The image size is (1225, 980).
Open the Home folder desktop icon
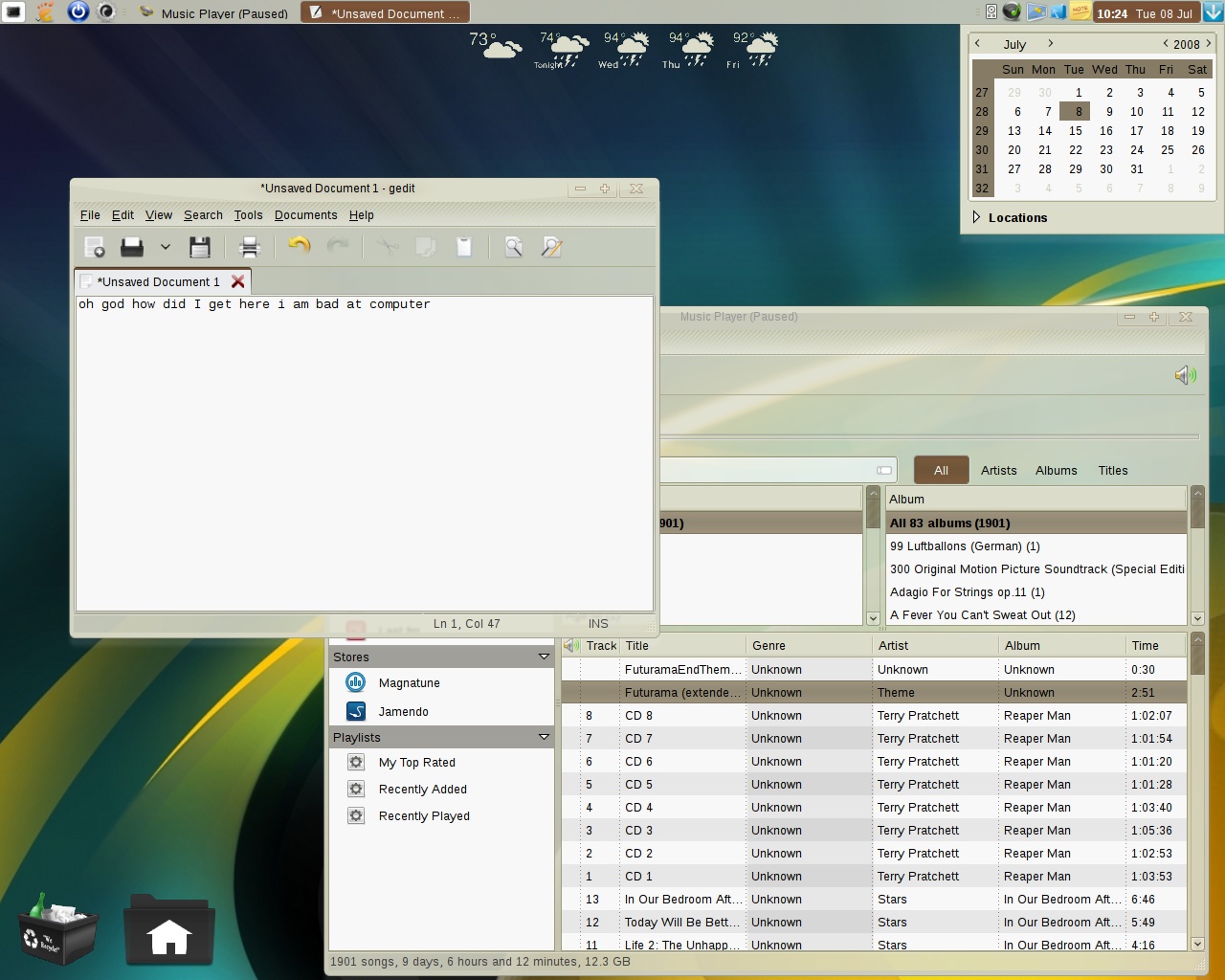click(168, 928)
